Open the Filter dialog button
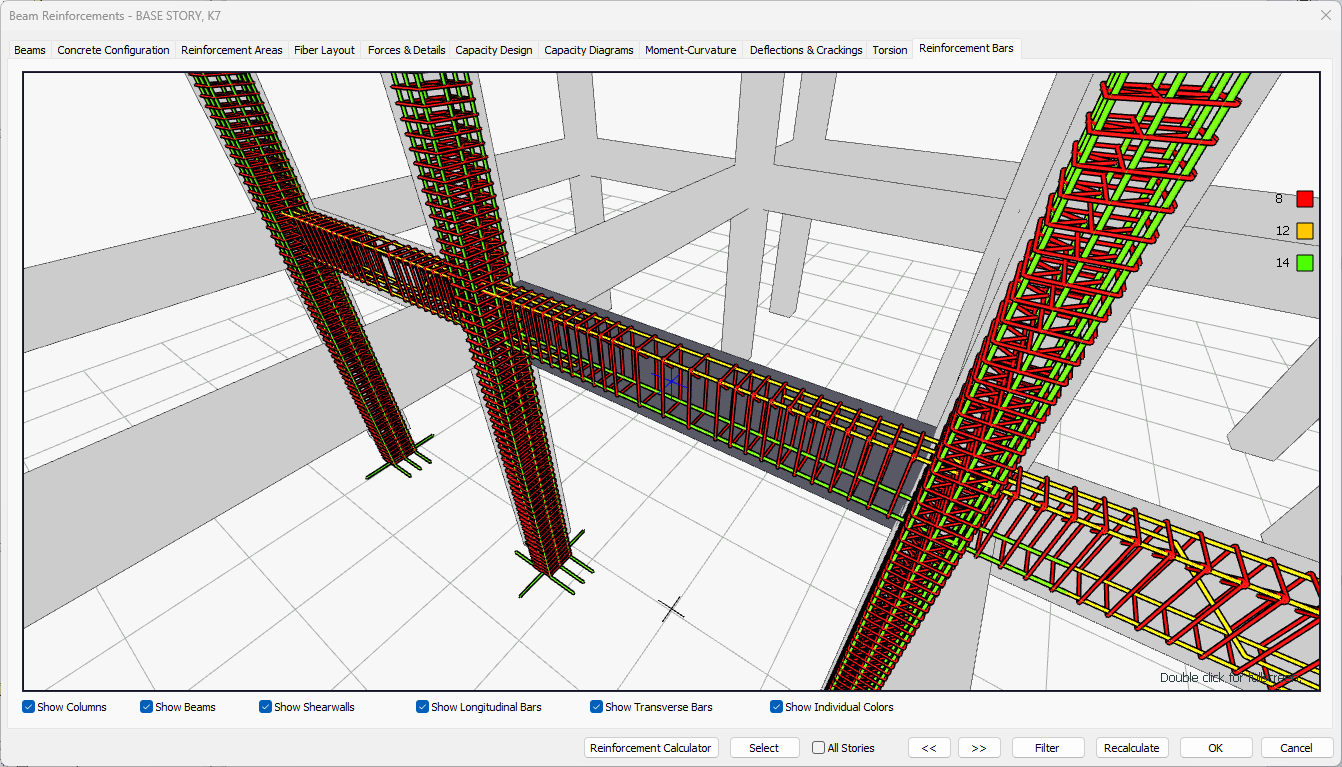The width and height of the screenshot is (1342, 767). (x=1047, y=748)
